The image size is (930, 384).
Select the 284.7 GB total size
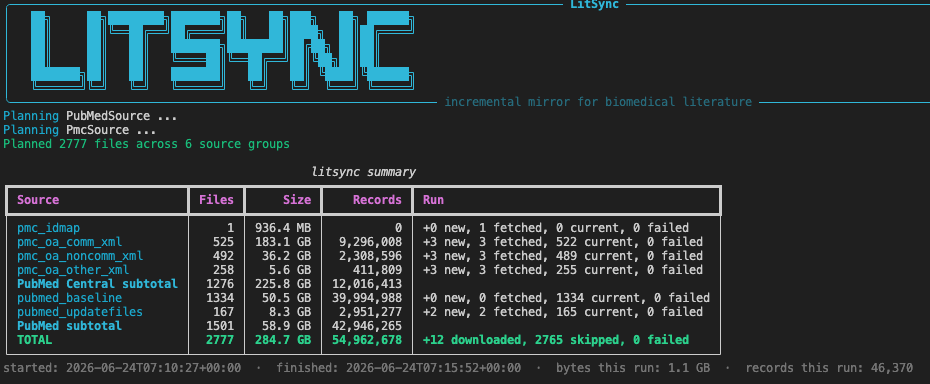(x=283, y=340)
